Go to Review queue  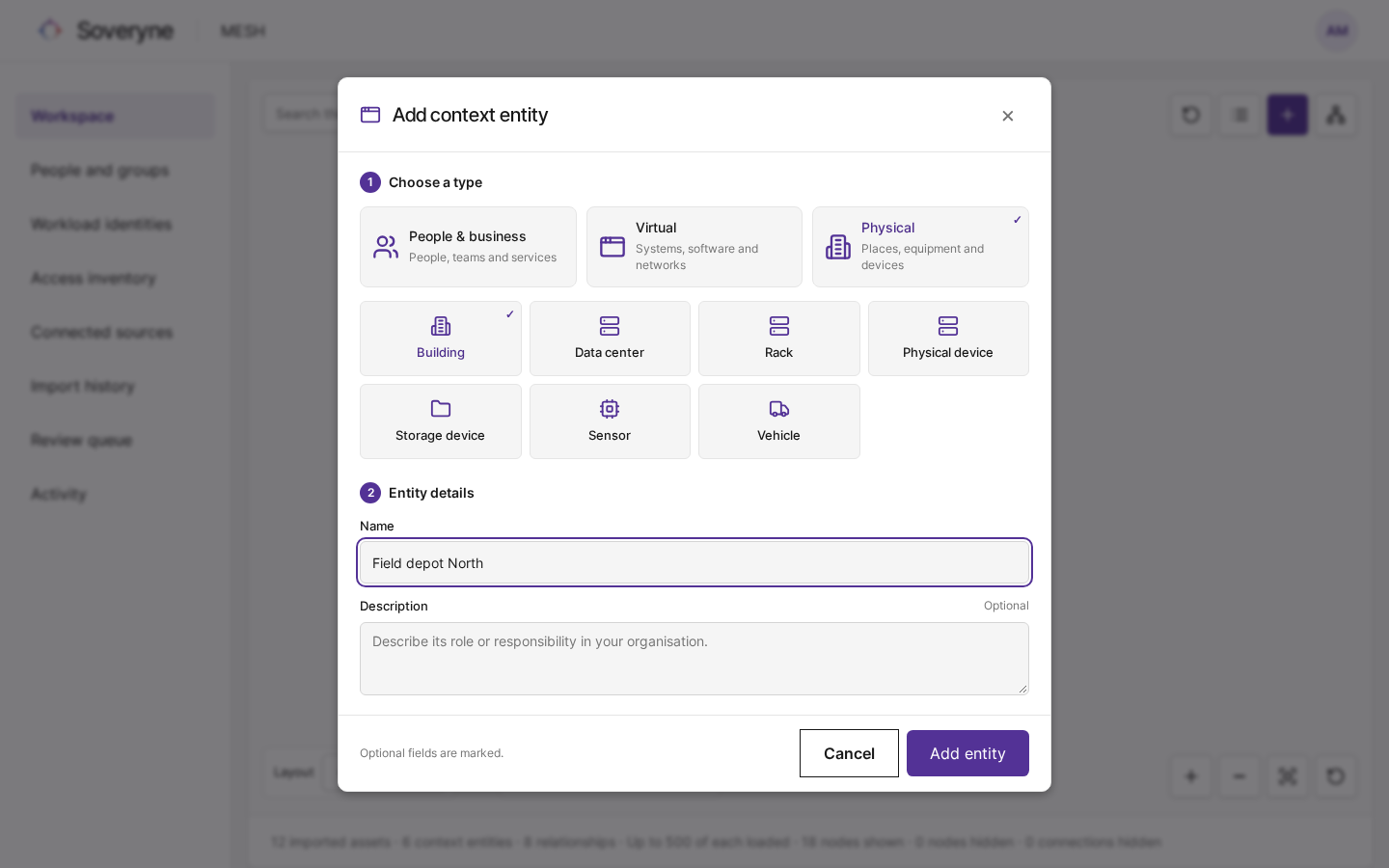pyautogui.click(x=116, y=440)
